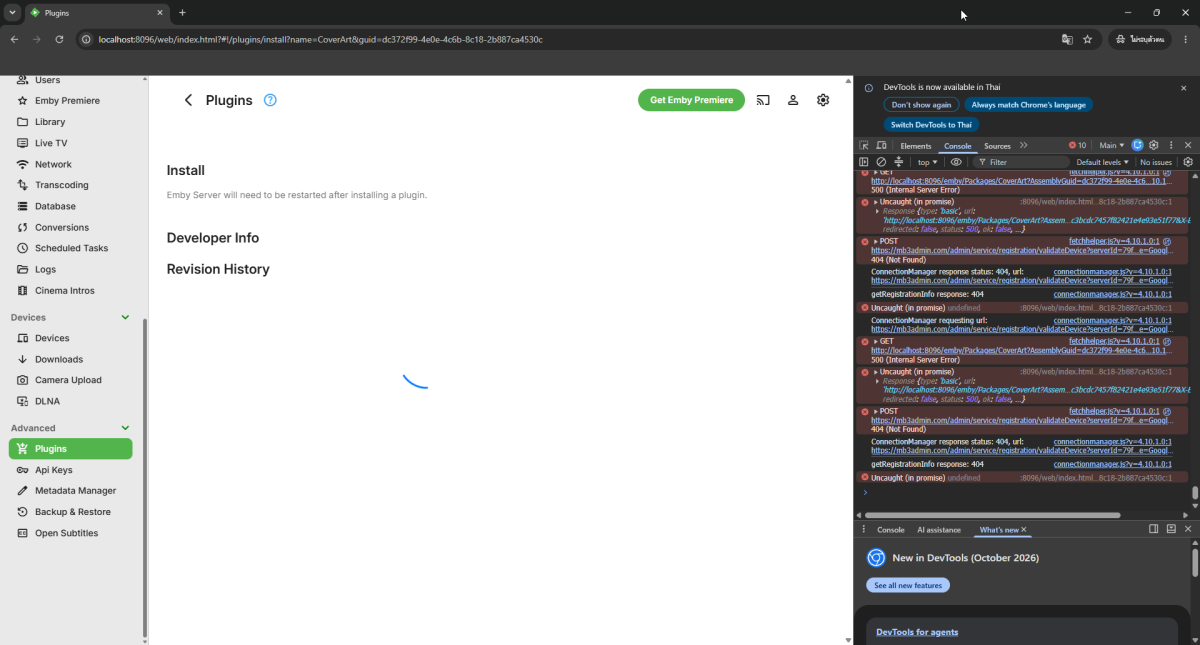Click Switch DevTools to Thai
The image size is (1200, 645).
(931, 125)
